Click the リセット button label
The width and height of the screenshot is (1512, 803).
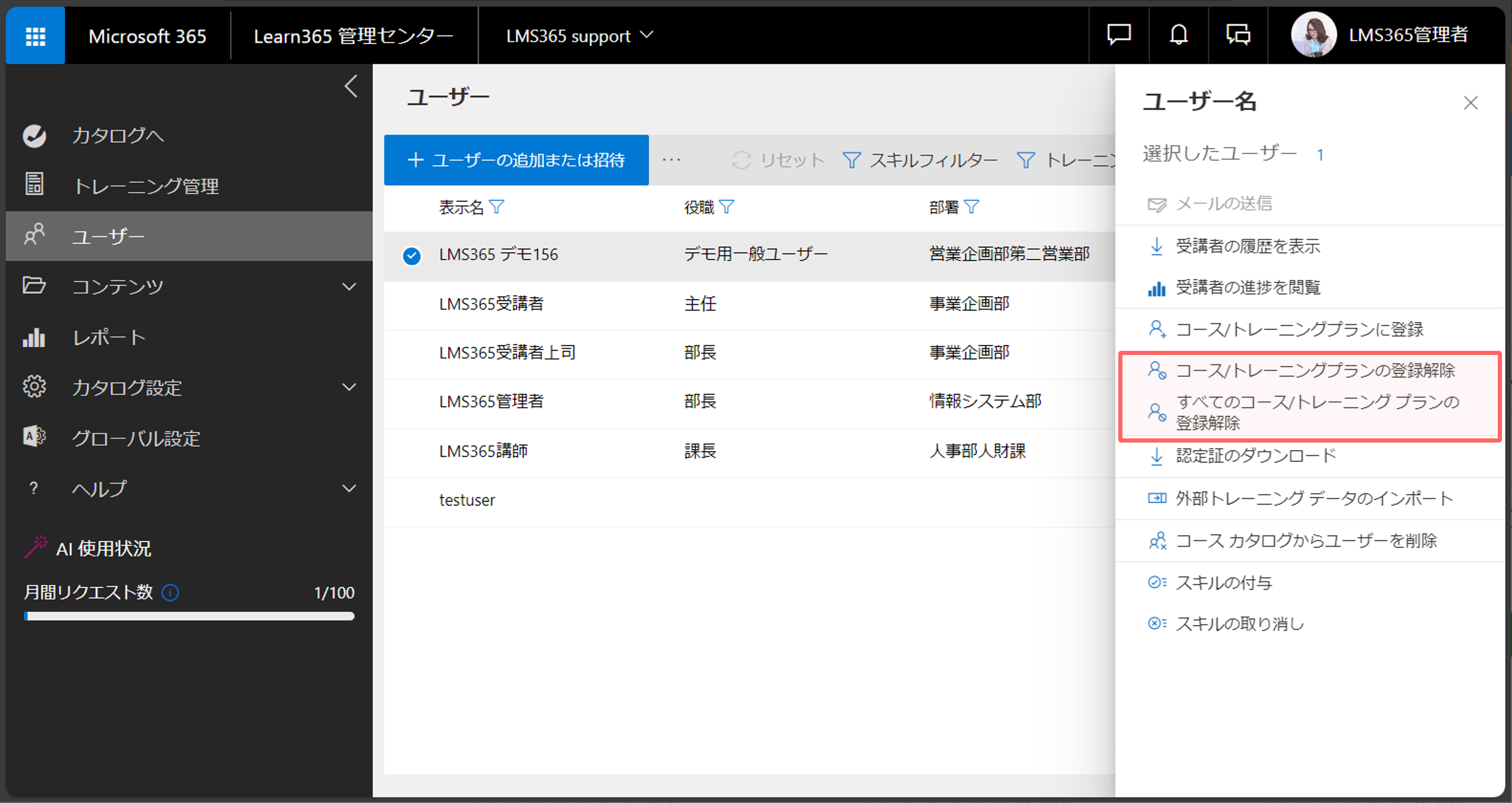[x=792, y=160]
